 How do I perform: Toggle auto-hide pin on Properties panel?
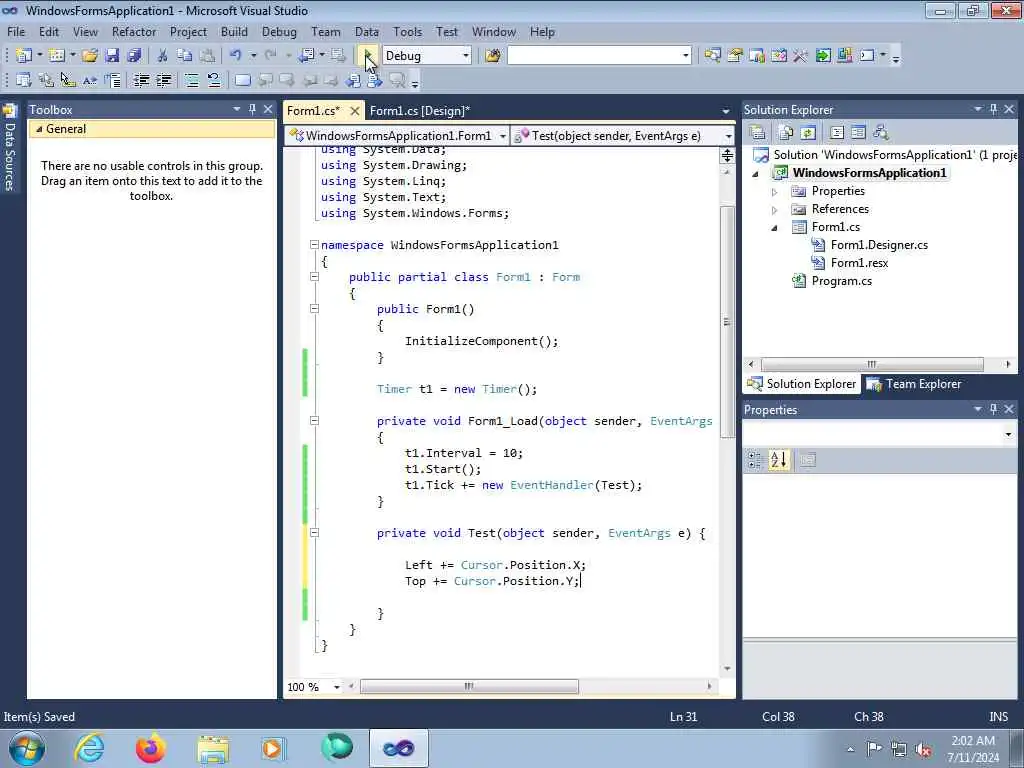993,409
